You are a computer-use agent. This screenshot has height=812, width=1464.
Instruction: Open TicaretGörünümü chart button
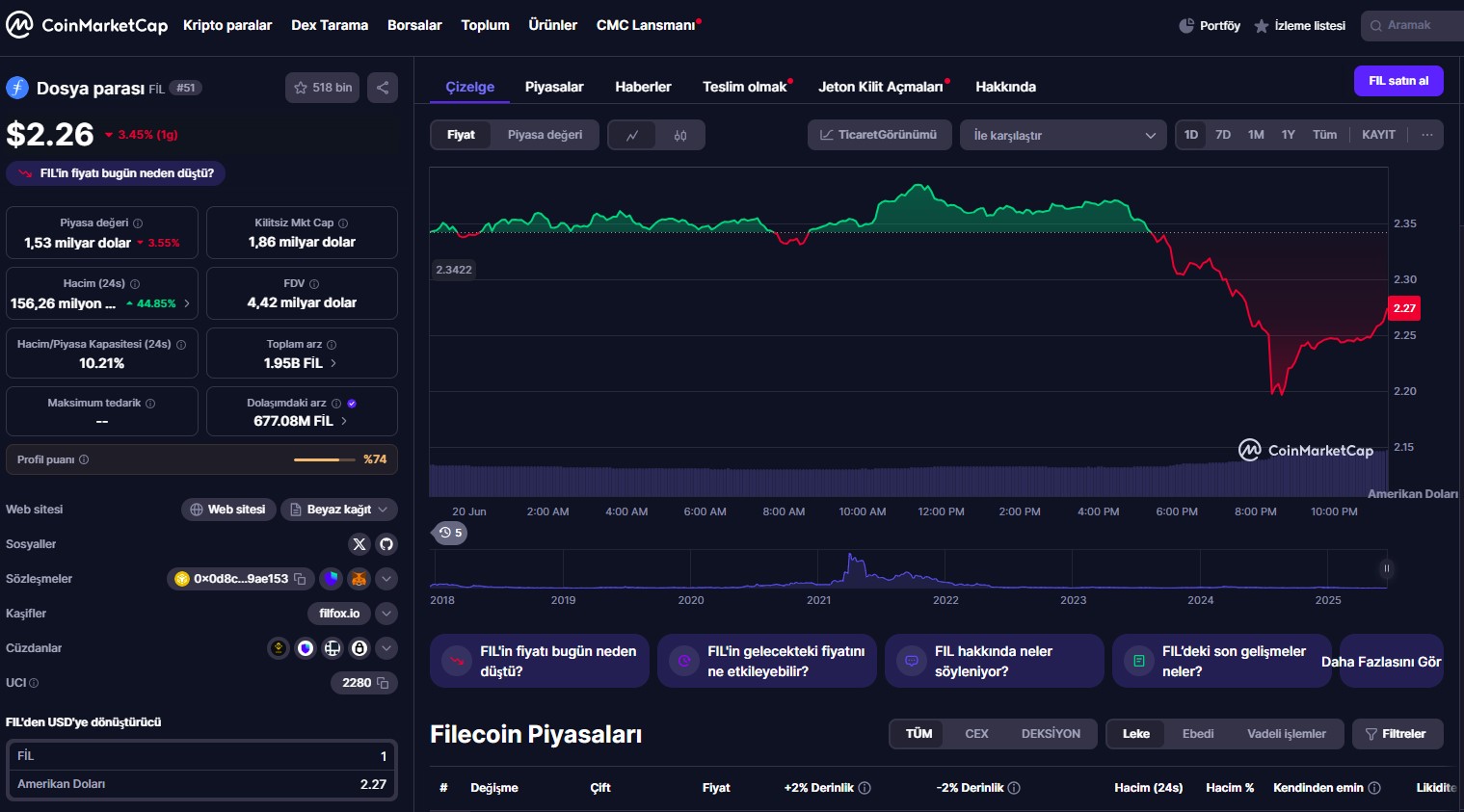pyautogui.click(x=879, y=135)
